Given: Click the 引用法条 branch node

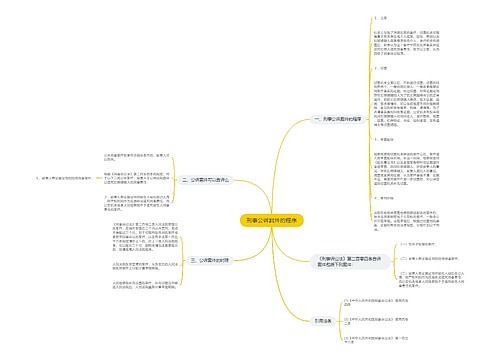Looking at the screenshot, I should click(x=323, y=321).
